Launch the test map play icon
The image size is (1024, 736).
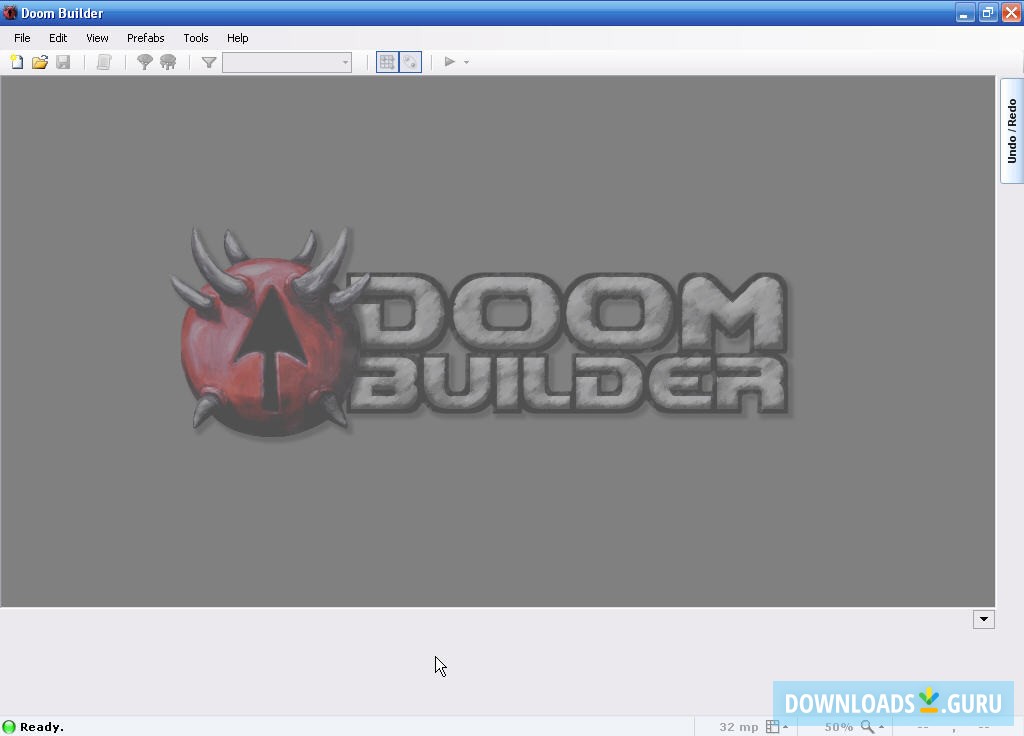tap(449, 61)
